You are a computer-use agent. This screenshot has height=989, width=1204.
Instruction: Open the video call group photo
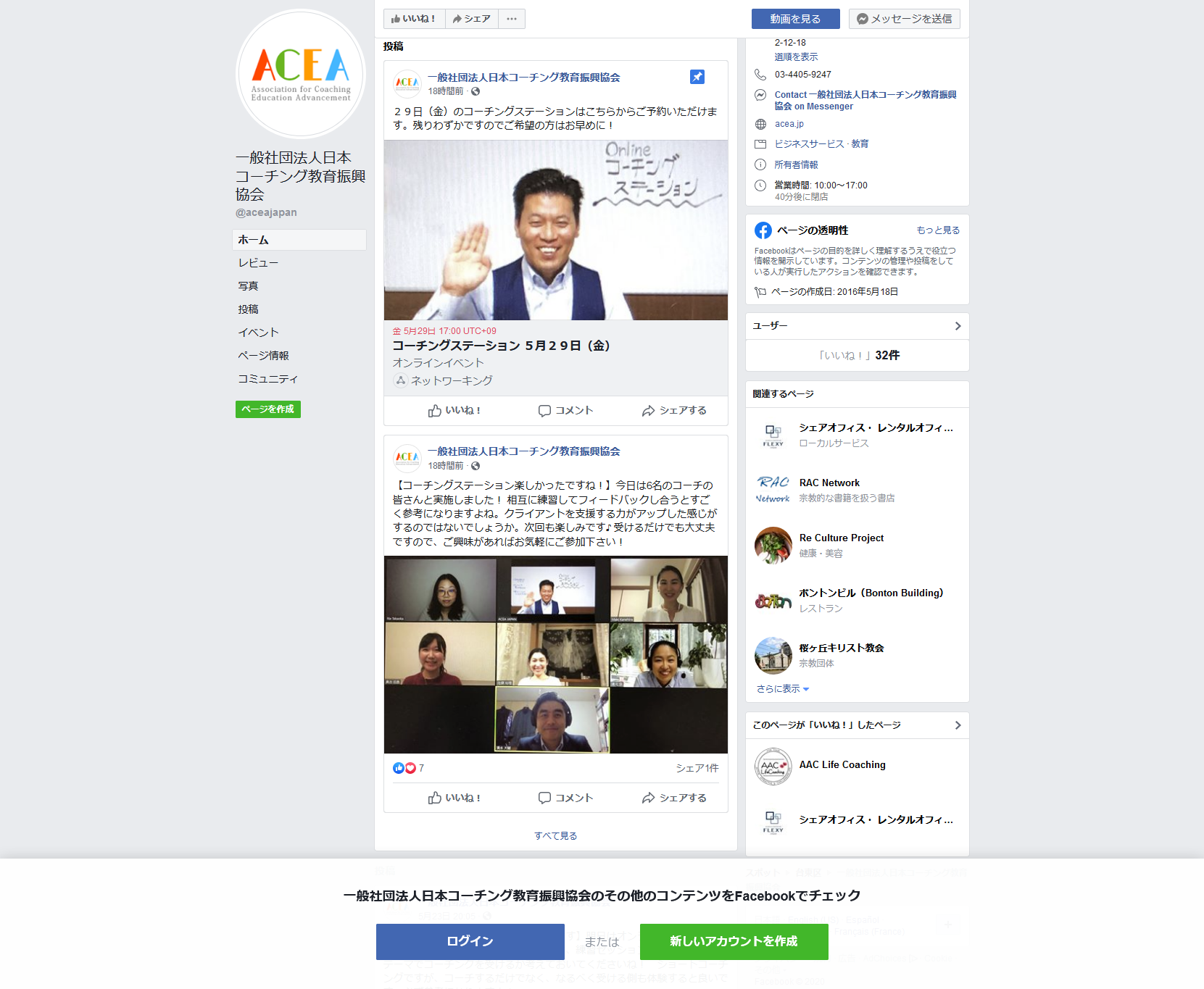[x=556, y=655]
